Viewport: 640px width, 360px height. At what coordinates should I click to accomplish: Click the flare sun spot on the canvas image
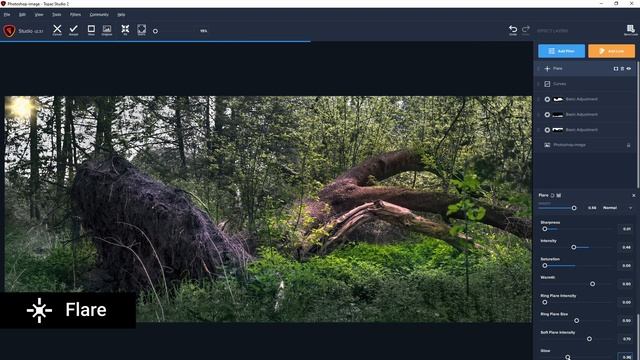coord(20,106)
